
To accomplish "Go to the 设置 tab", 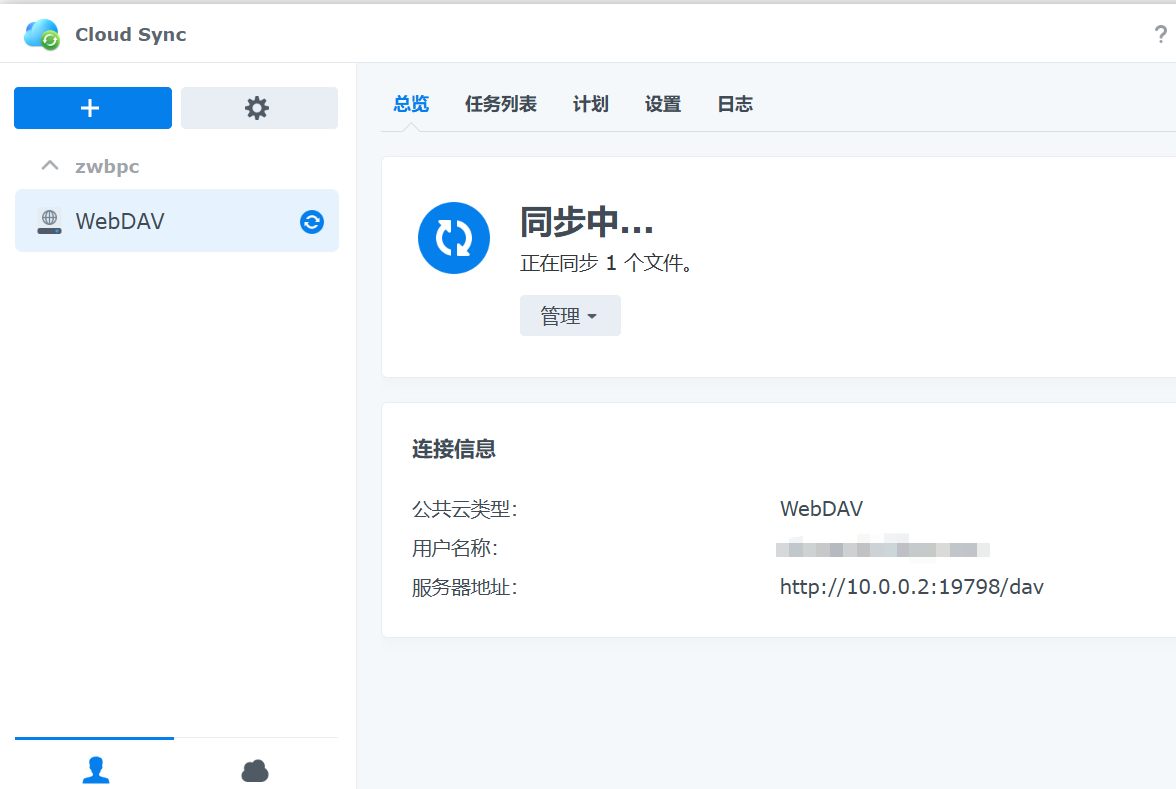I will tap(662, 104).
